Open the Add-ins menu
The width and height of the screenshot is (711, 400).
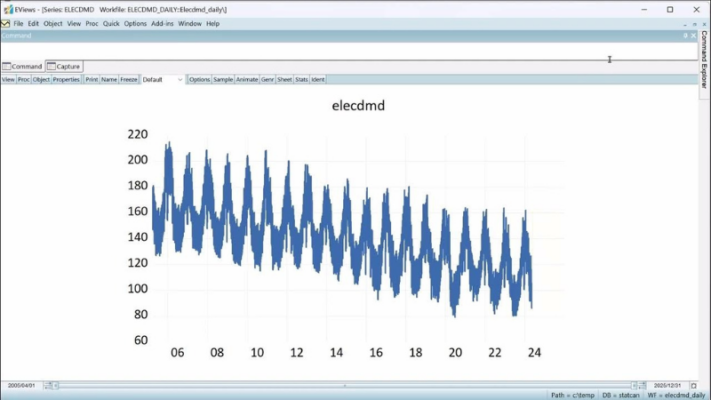click(x=162, y=23)
